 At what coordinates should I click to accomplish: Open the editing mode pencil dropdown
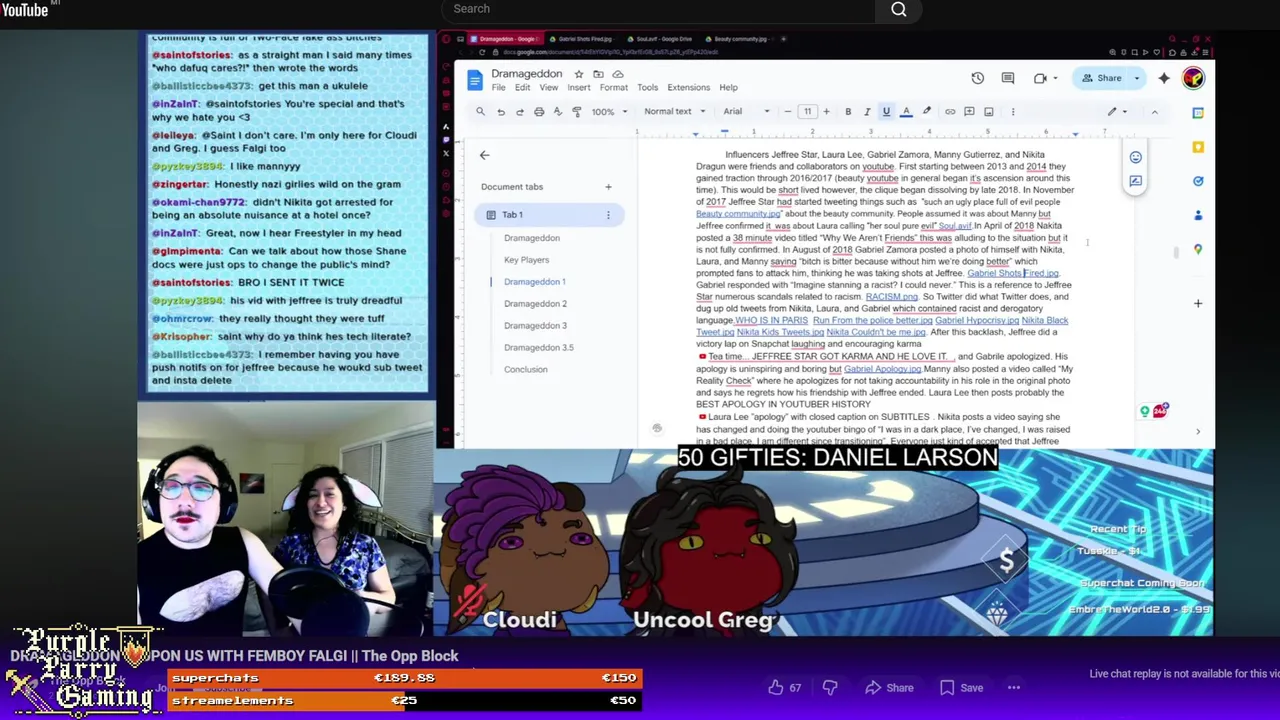click(x=1118, y=112)
